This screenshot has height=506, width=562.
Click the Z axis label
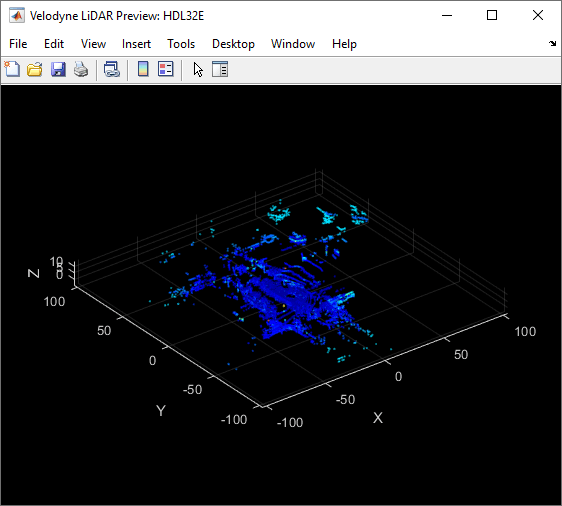(x=33, y=273)
